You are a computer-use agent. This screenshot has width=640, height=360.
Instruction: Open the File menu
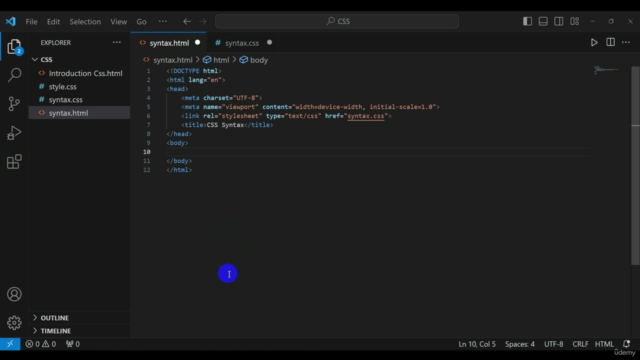pyautogui.click(x=31, y=22)
